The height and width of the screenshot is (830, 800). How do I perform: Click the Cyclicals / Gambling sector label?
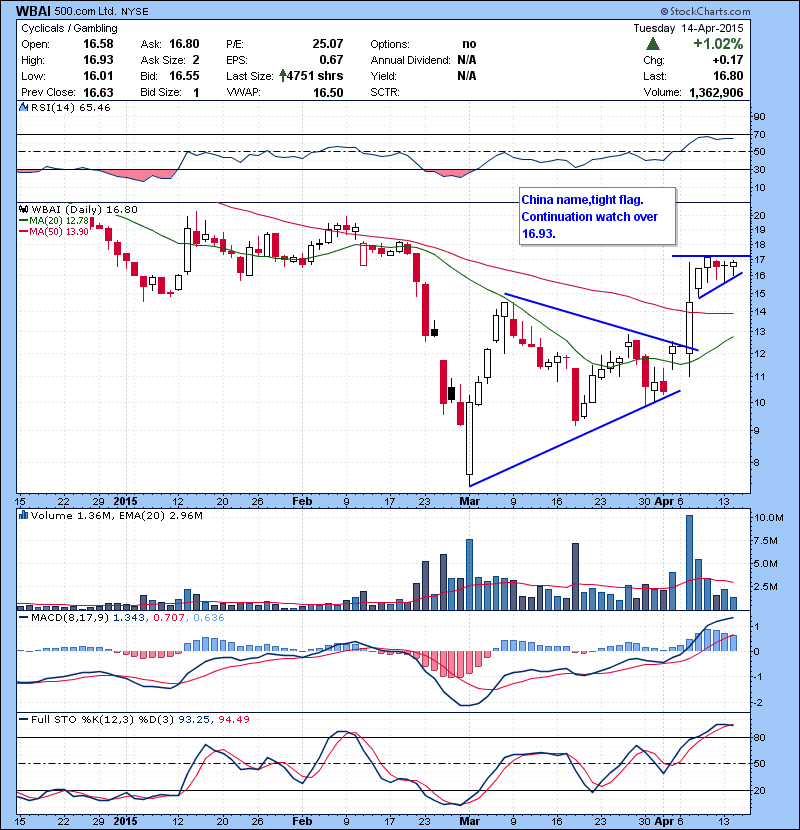pyautogui.click(x=69, y=29)
